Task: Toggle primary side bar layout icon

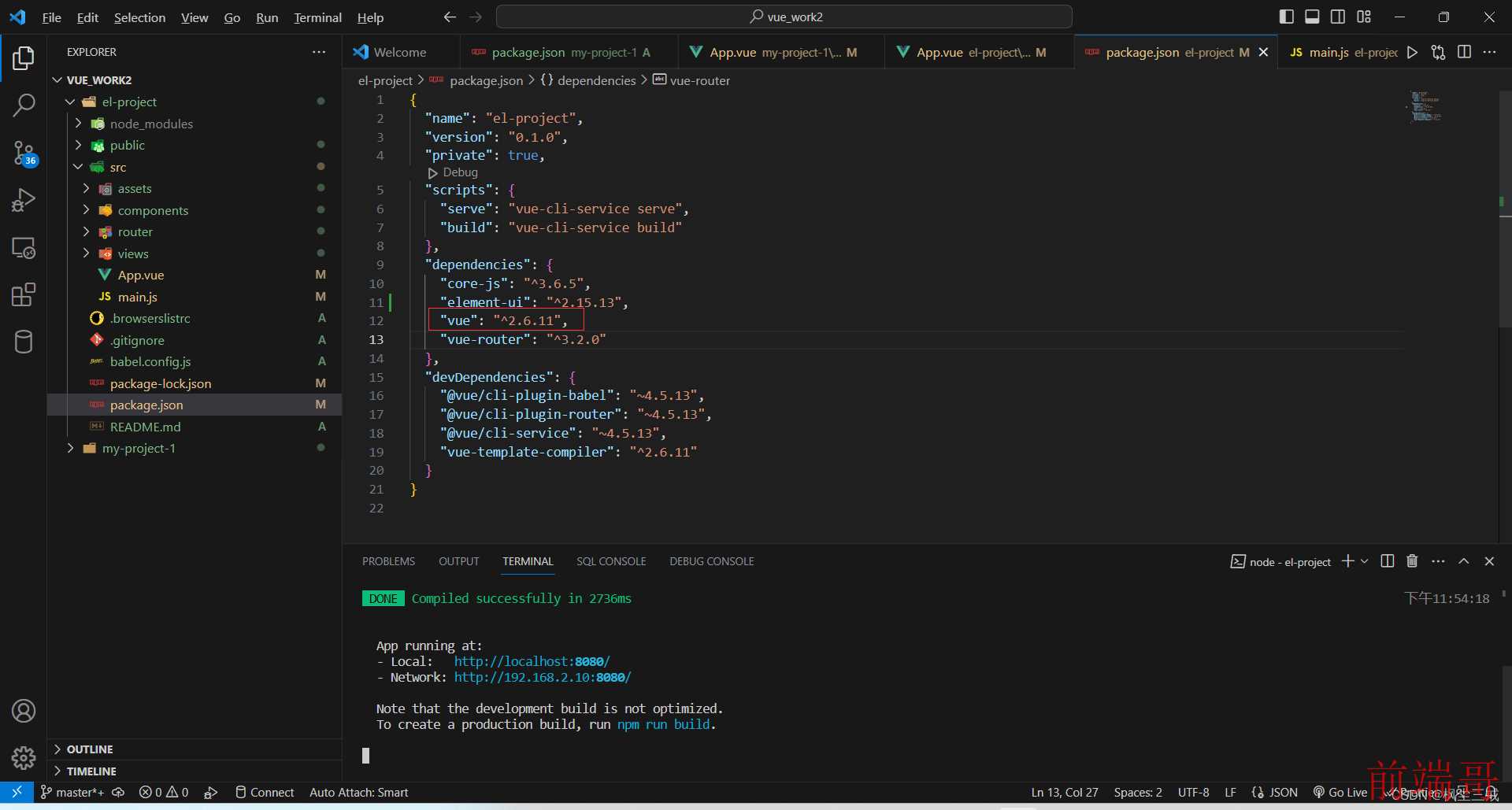Action: (x=1287, y=17)
